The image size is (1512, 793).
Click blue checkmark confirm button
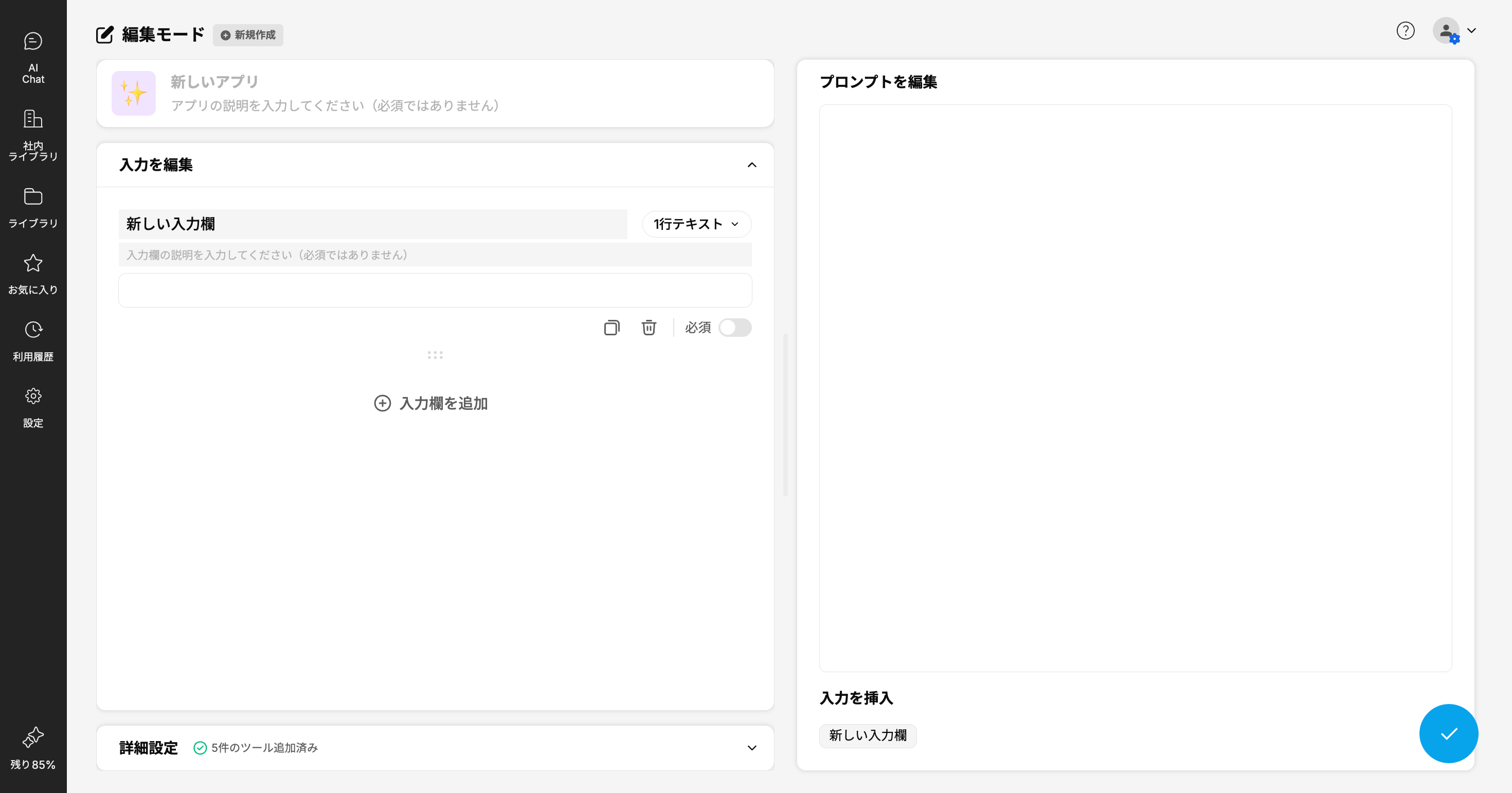(1448, 733)
